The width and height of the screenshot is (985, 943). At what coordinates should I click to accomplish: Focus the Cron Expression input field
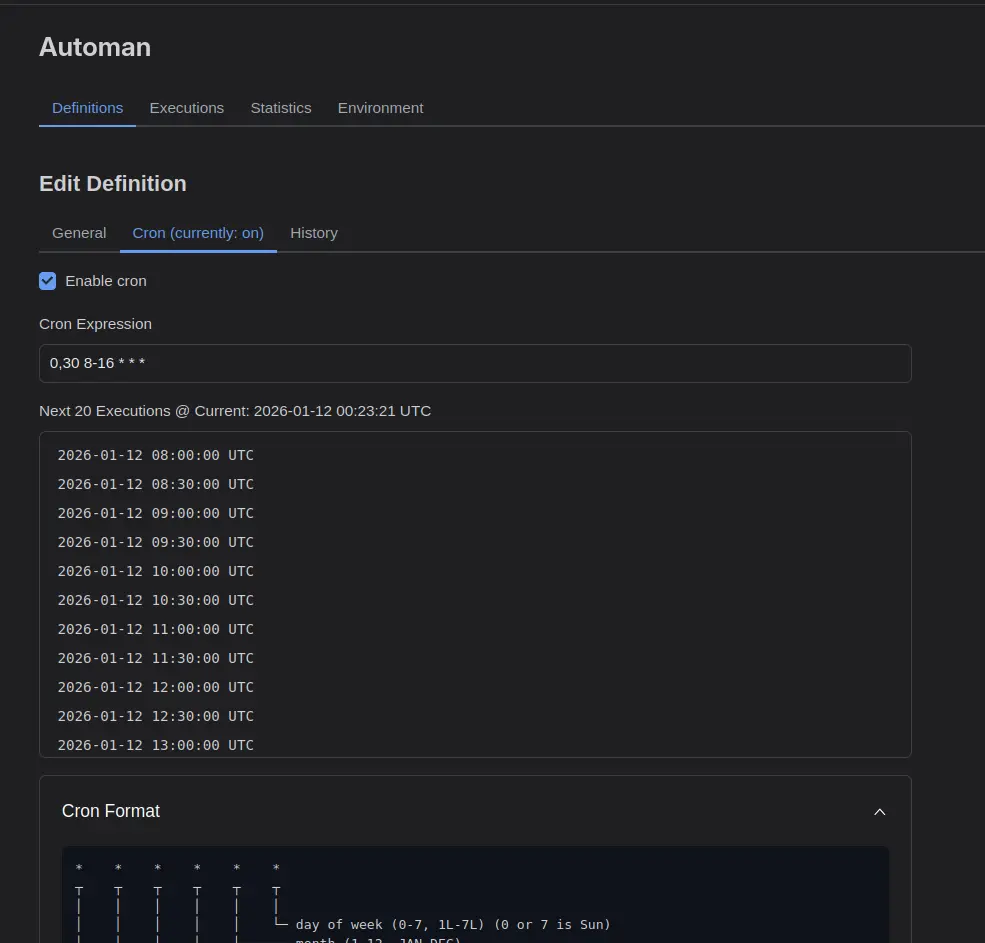point(475,363)
